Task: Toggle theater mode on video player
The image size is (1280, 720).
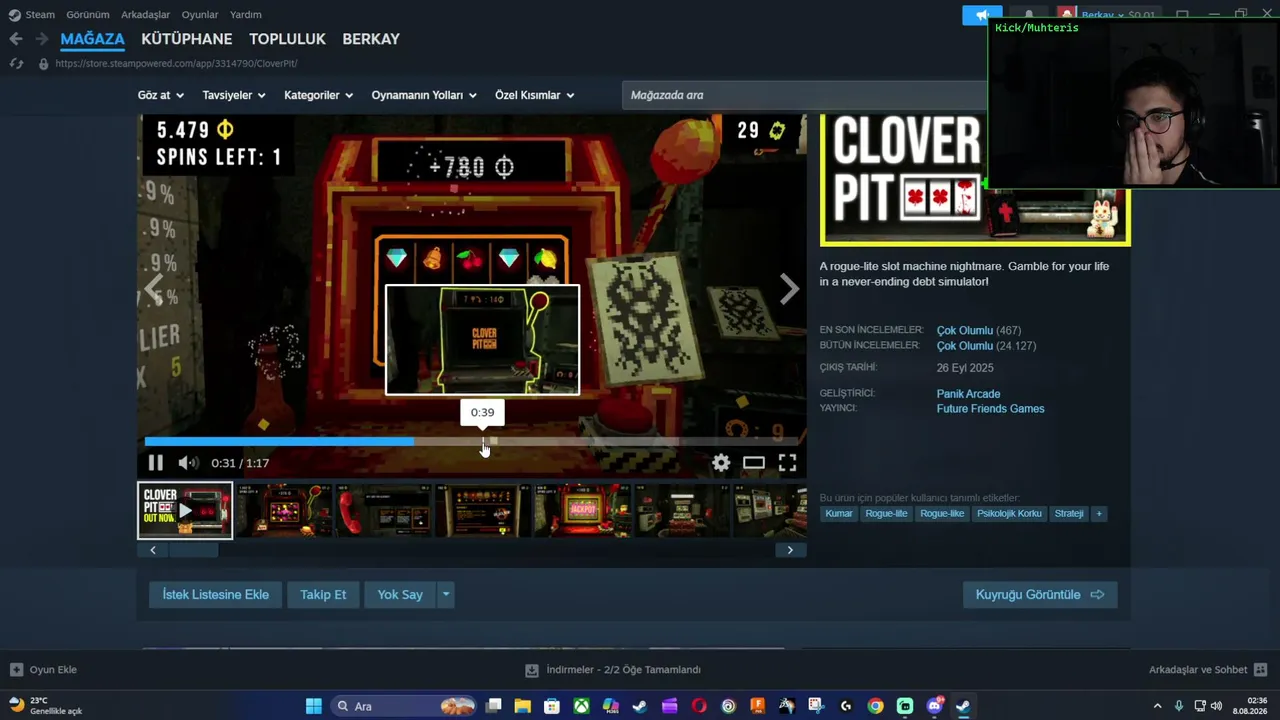Action: 754,463
